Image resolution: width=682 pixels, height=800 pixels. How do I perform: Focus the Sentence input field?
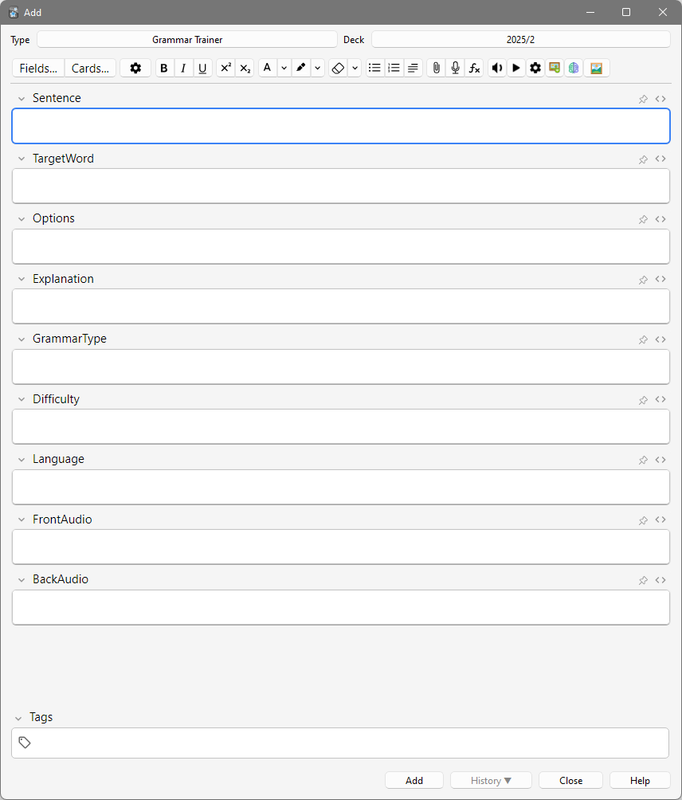(x=341, y=126)
